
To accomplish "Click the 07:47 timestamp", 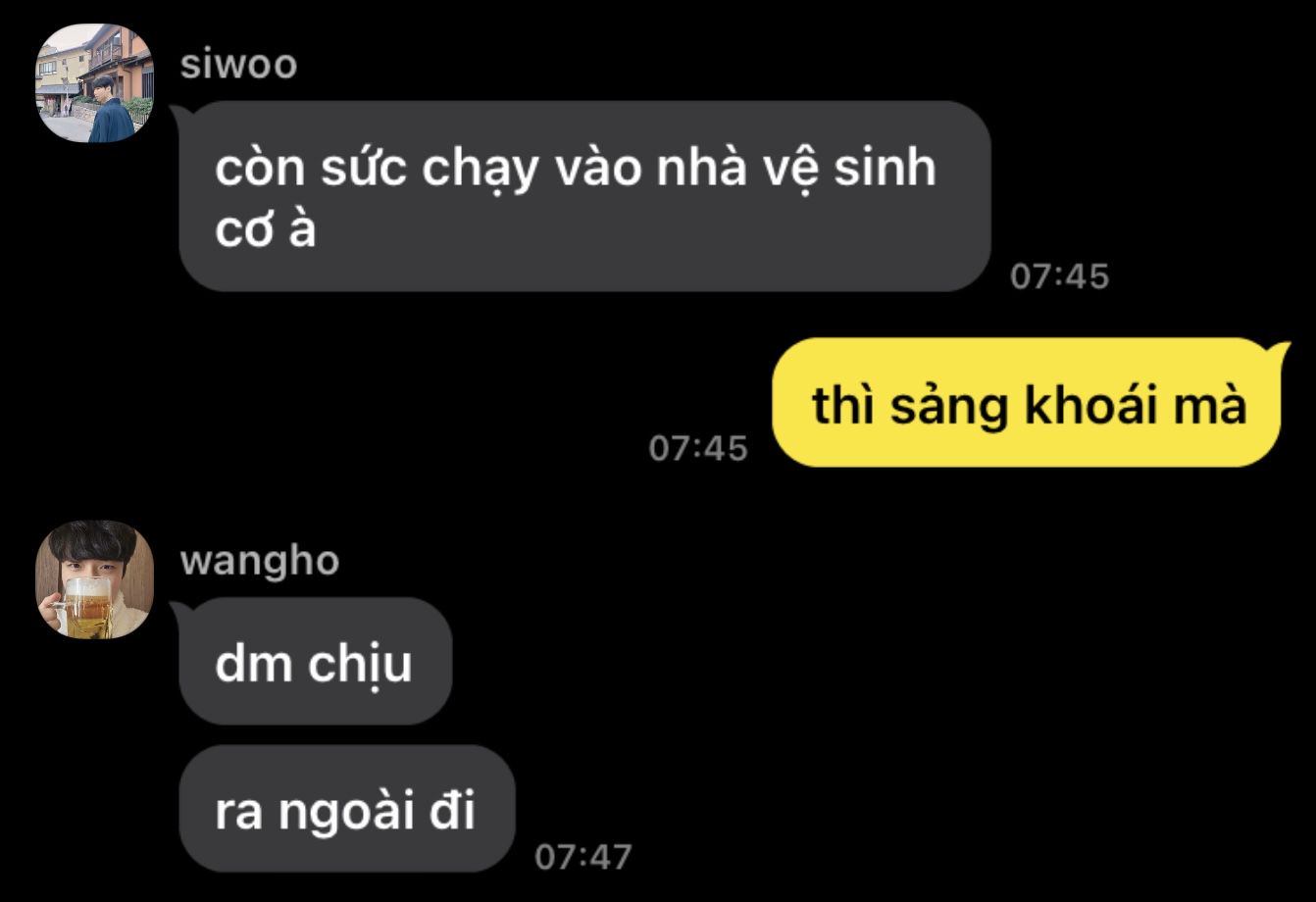I will [583, 857].
